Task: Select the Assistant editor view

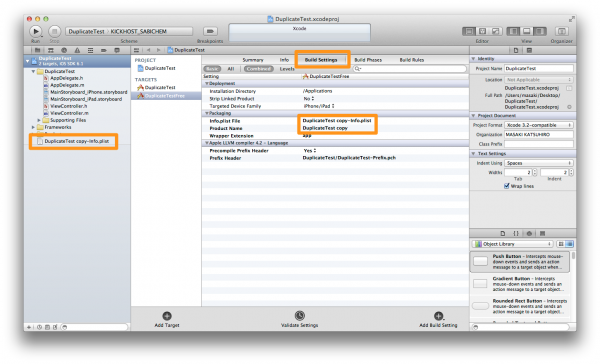Action: tap(482, 31)
